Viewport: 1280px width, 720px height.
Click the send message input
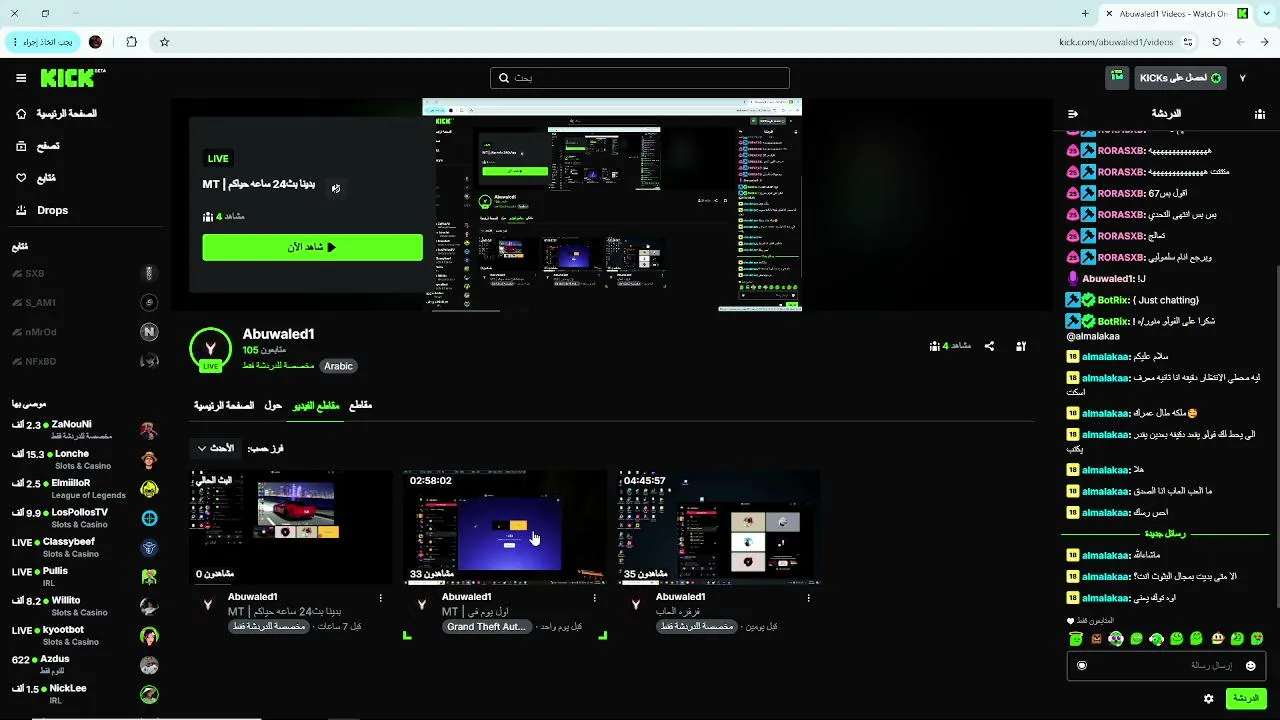[1166, 665]
